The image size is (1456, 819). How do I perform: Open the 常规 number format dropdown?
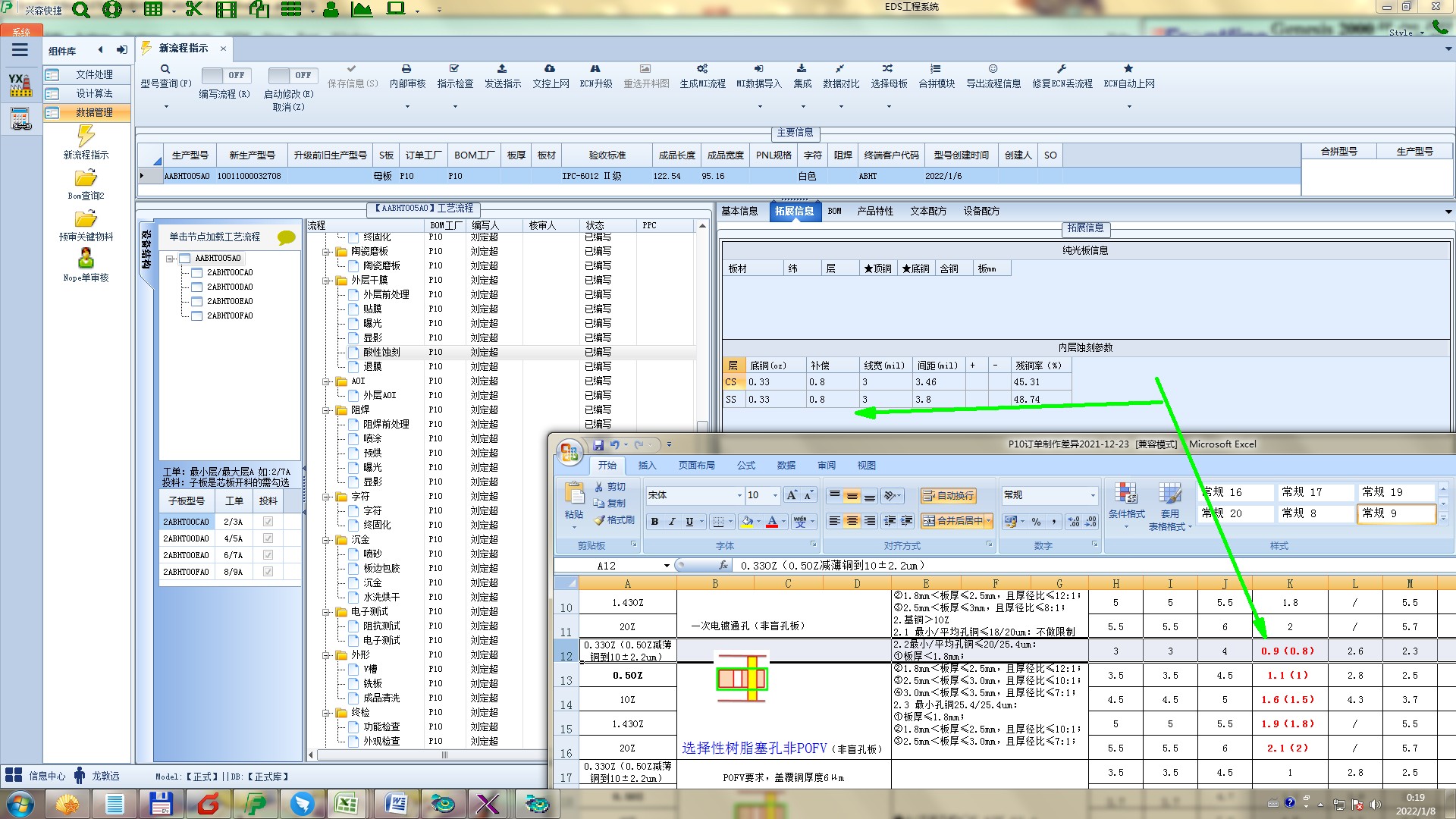coord(1093,495)
